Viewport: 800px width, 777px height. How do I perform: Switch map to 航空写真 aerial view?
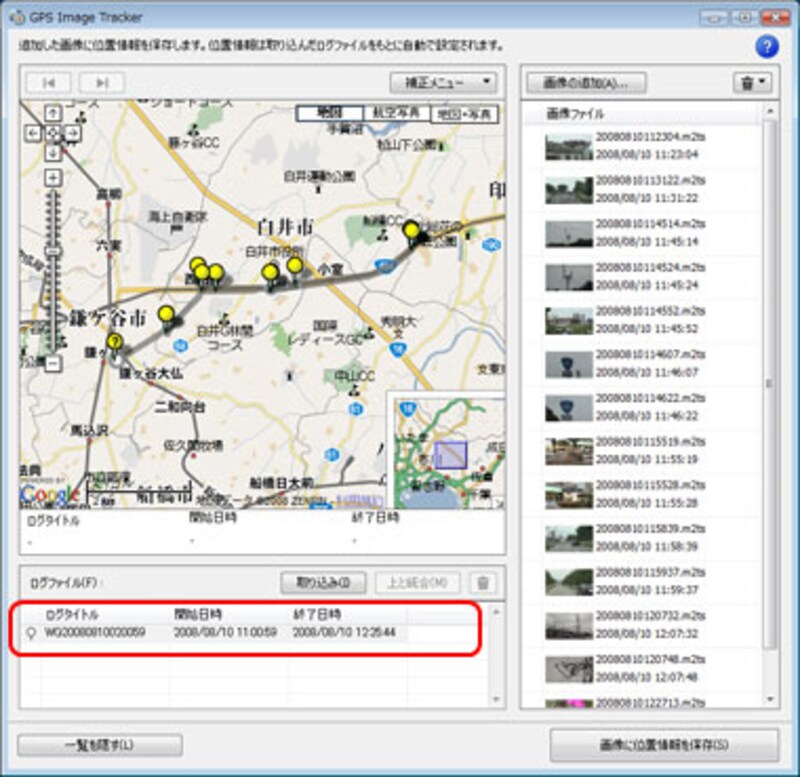coord(396,114)
